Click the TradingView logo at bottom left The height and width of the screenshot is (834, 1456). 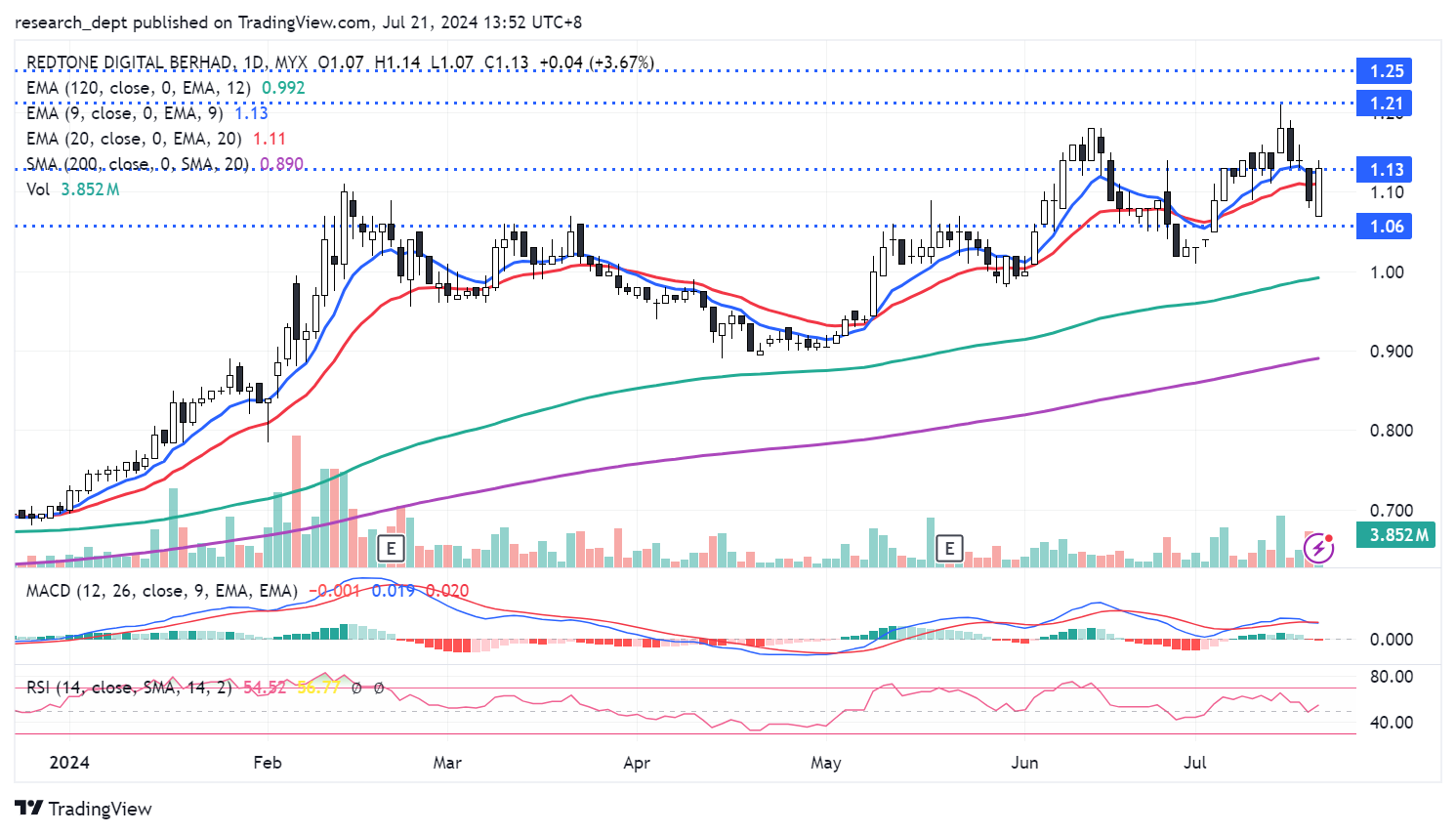[x=84, y=809]
